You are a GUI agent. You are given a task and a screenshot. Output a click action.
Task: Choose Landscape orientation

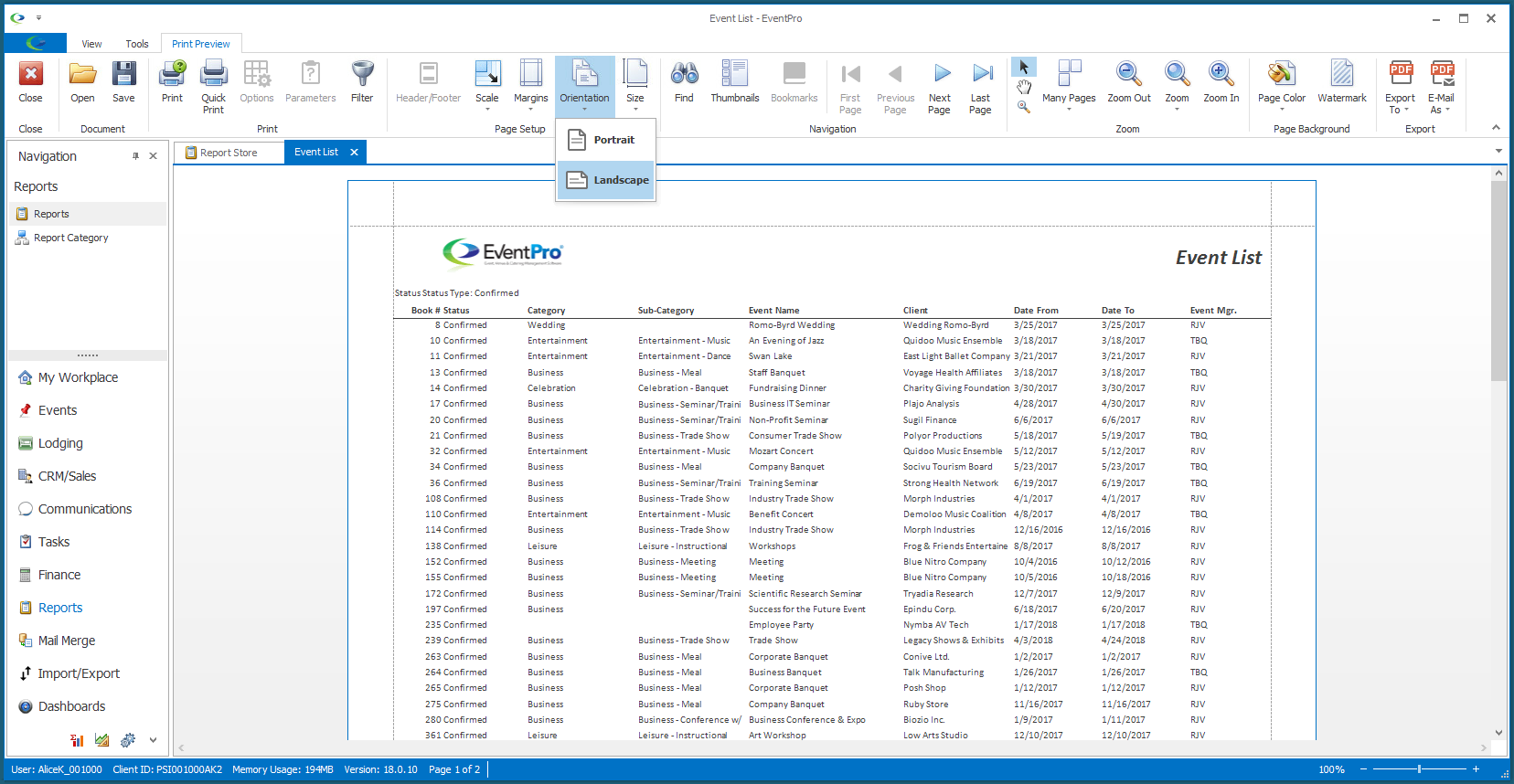(x=605, y=180)
